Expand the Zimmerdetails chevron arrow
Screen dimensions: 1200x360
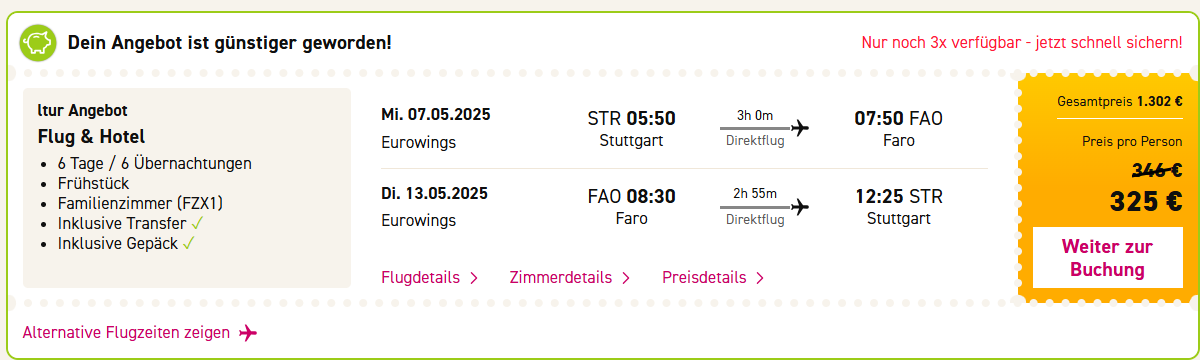pyautogui.click(x=626, y=278)
